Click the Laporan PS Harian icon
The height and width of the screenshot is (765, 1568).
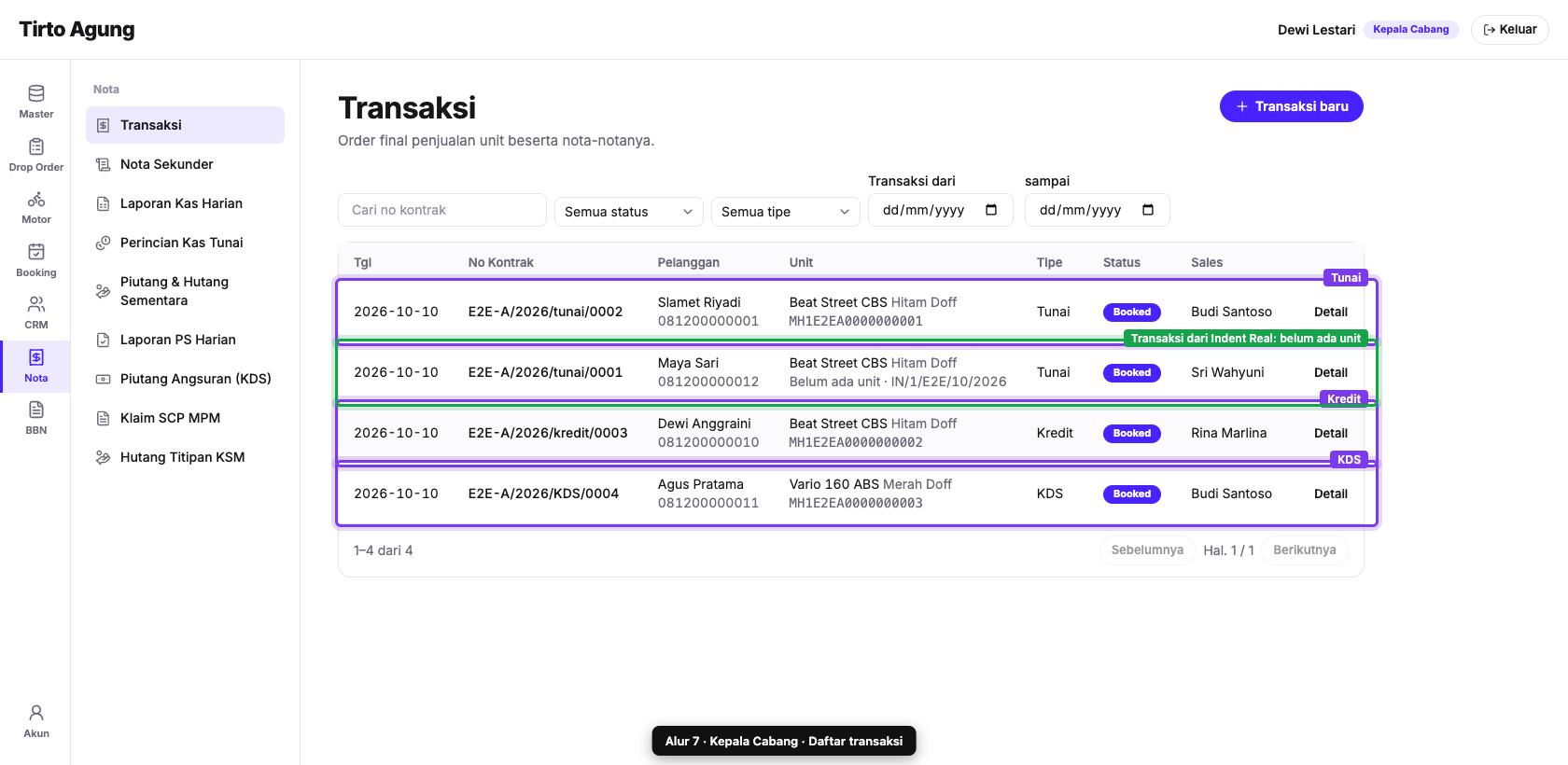pyautogui.click(x=104, y=340)
